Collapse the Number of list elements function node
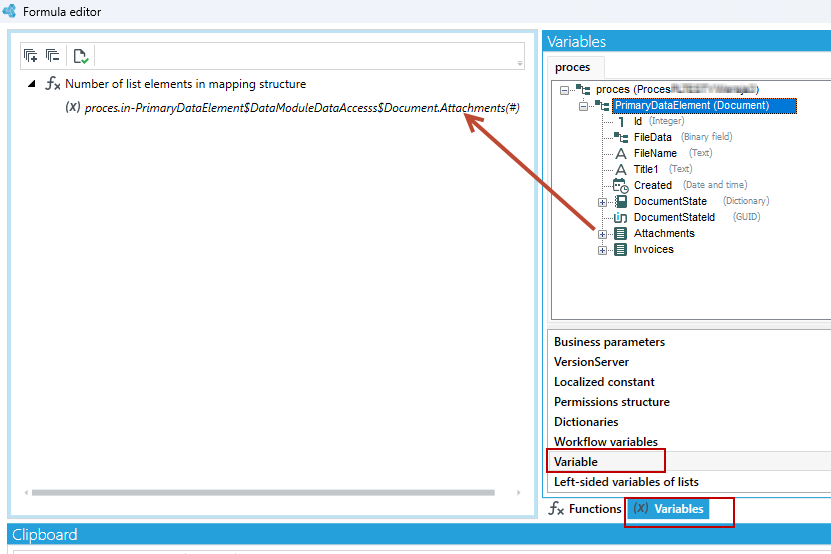831x554 pixels. click(x=32, y=84)
